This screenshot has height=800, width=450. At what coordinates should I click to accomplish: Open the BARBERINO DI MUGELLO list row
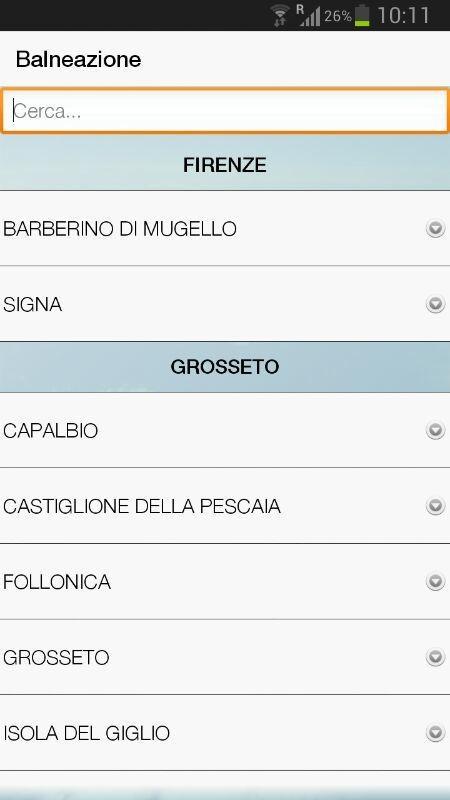point(225,228)
